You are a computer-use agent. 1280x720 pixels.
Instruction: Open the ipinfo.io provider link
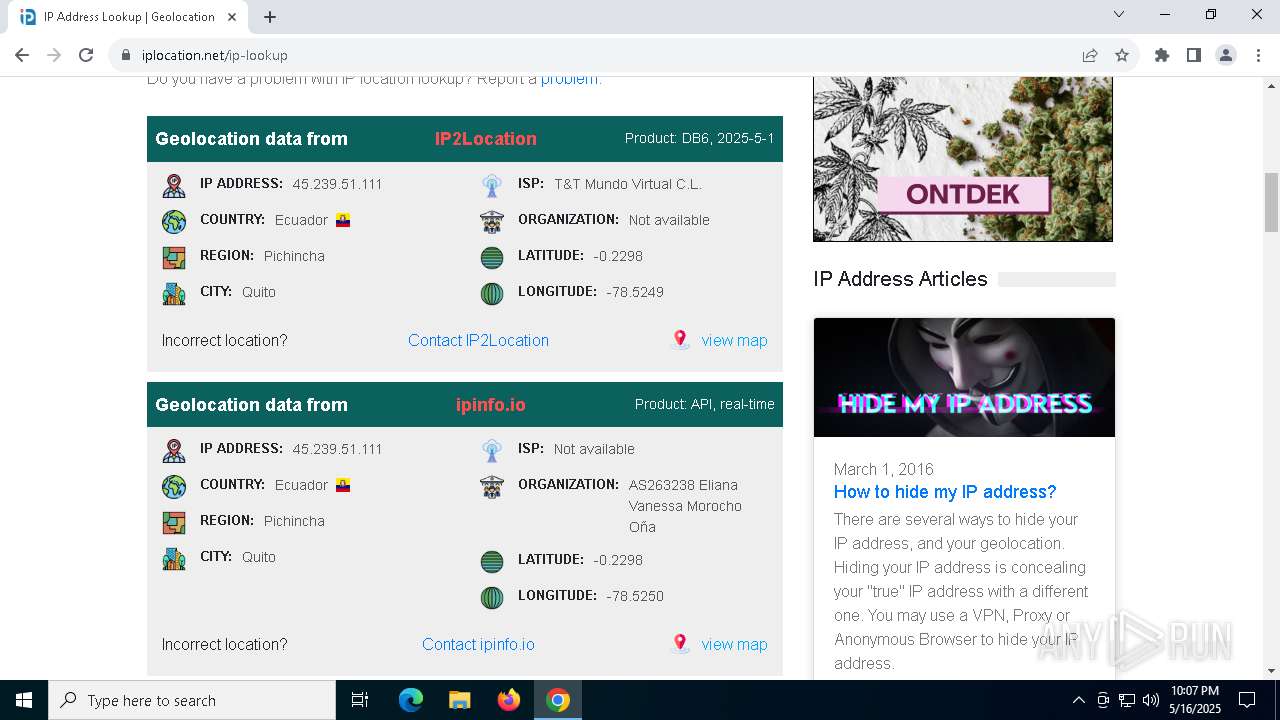tap(491, 405)
